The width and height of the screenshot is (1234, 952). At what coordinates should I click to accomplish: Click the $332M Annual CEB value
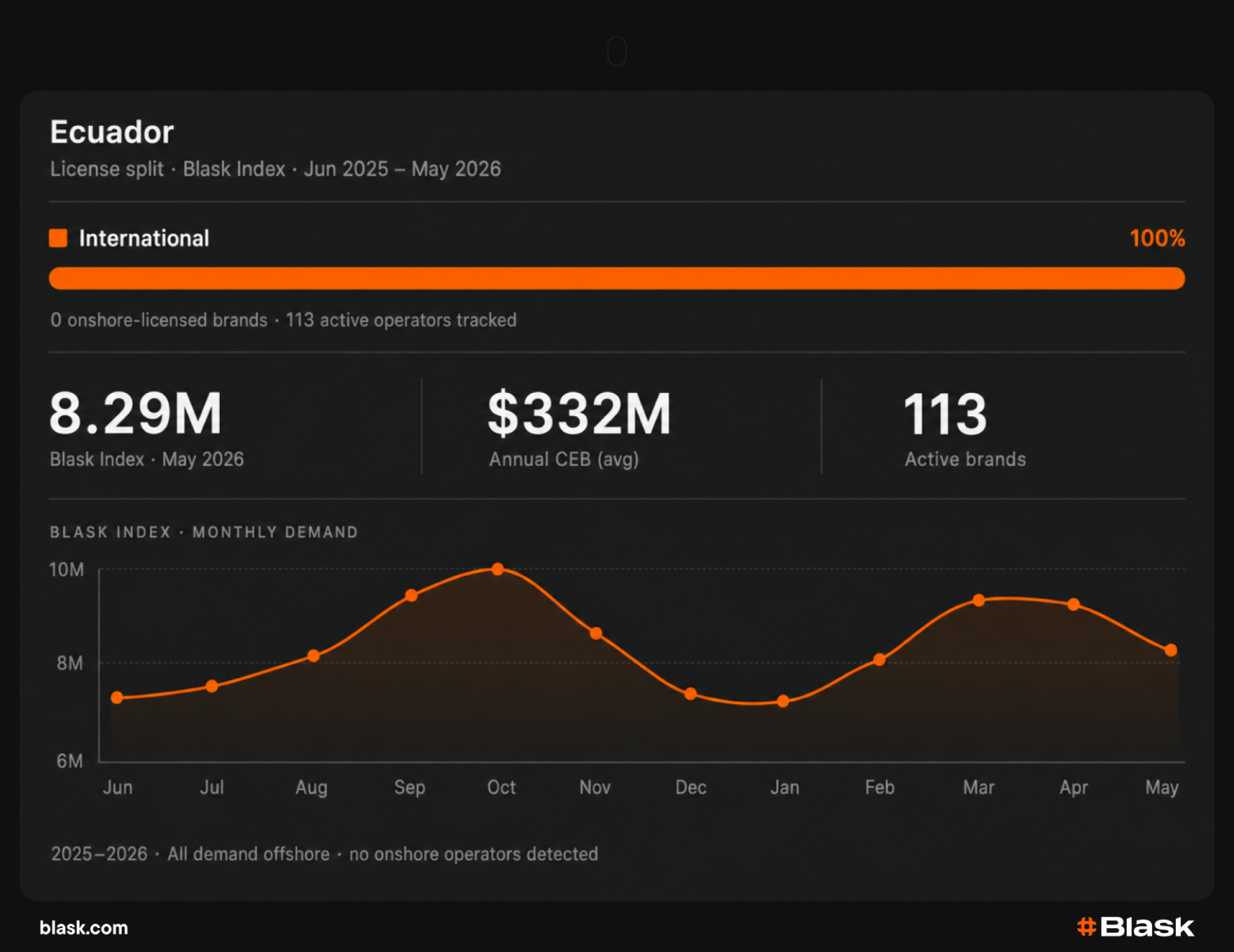579,414
